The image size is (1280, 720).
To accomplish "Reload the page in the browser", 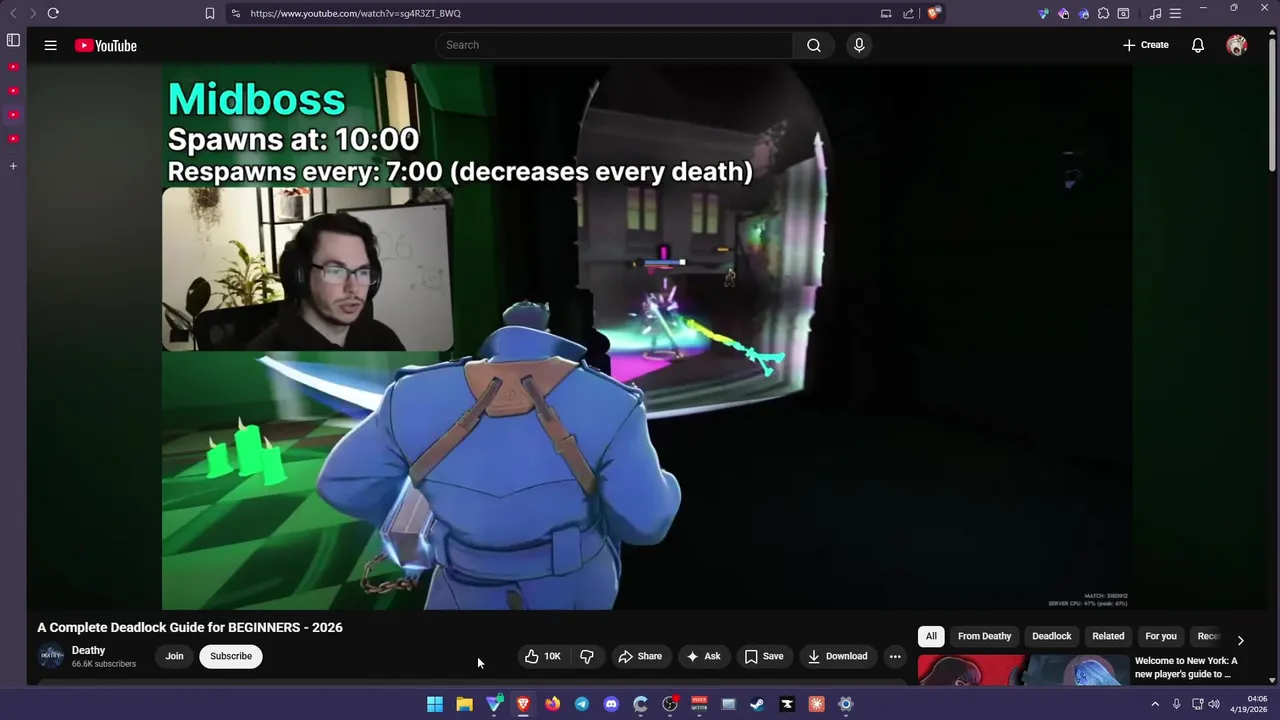I will tap(53, 13).
